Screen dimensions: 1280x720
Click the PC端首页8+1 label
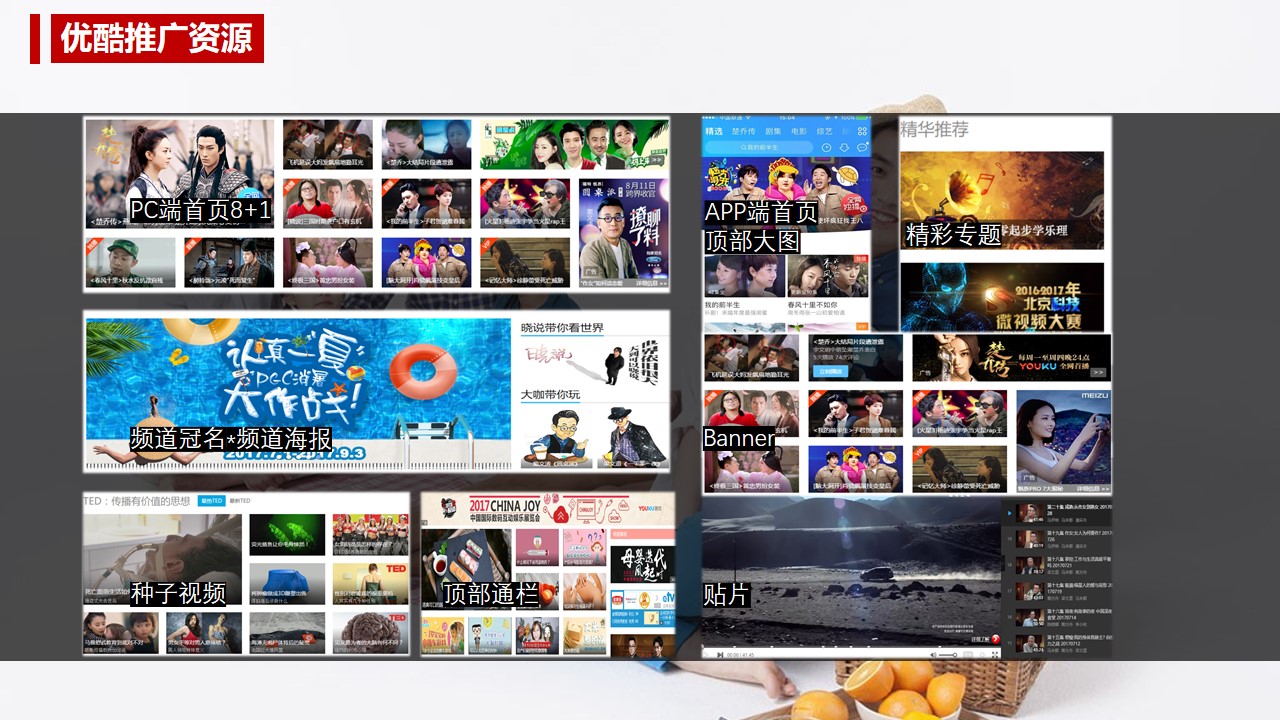[200, 210]
